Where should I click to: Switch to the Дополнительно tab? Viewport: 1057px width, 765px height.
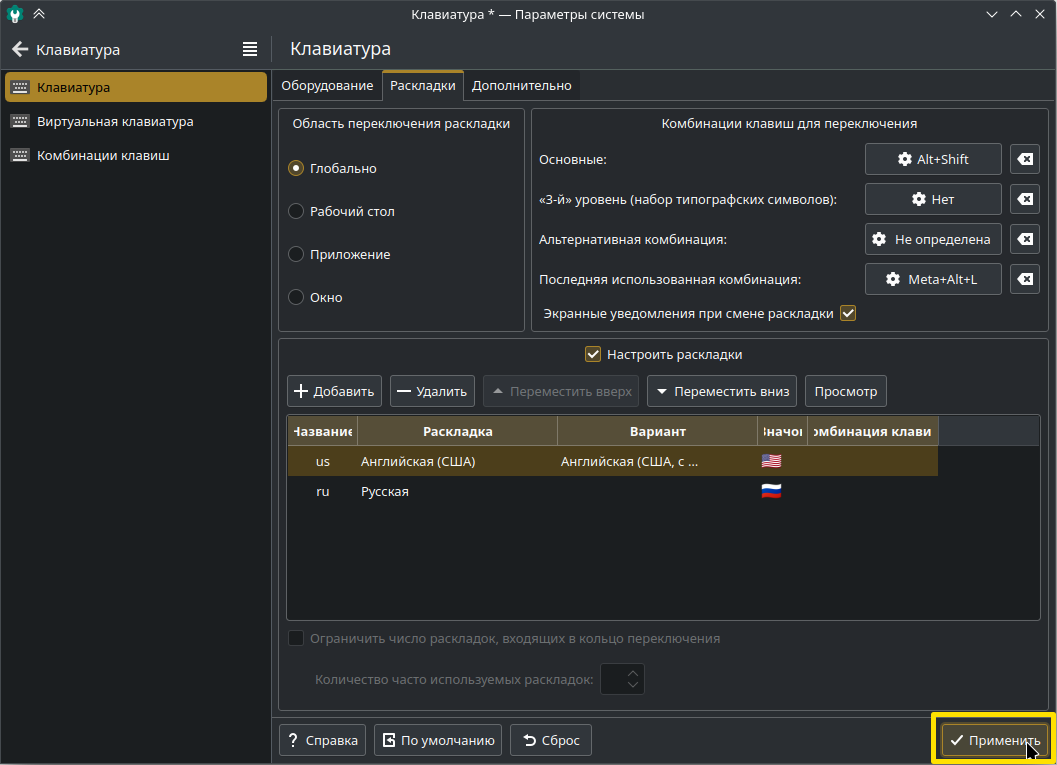(x=521, y=86)
